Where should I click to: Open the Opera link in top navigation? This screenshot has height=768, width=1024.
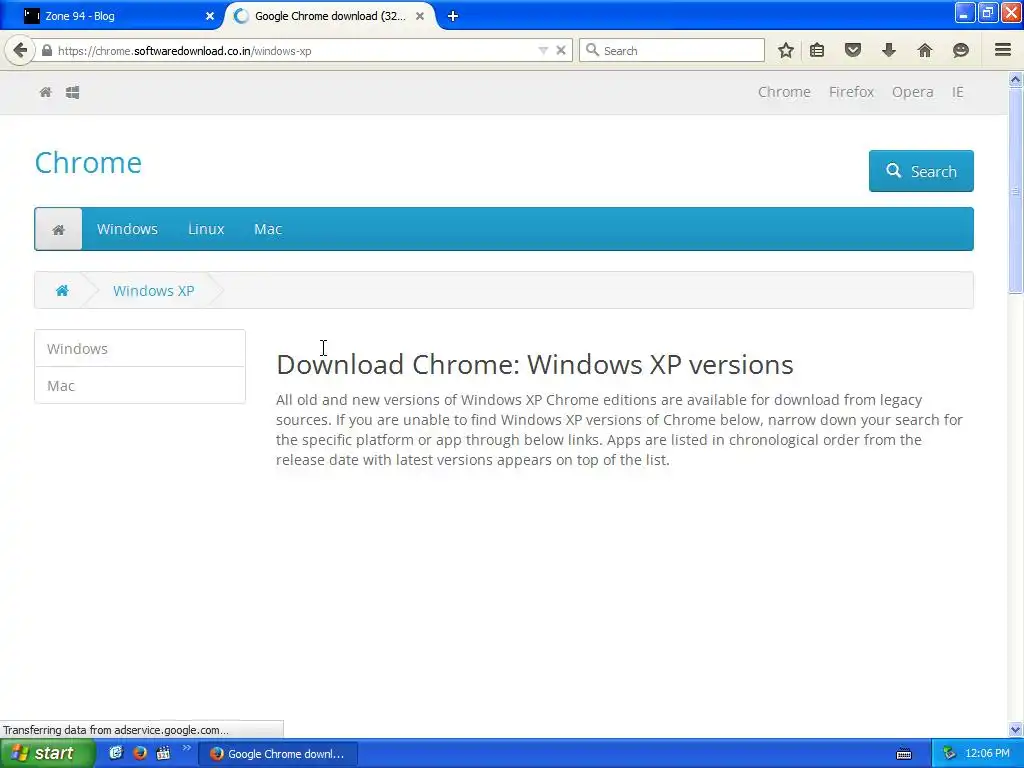[x=912, y=92]
